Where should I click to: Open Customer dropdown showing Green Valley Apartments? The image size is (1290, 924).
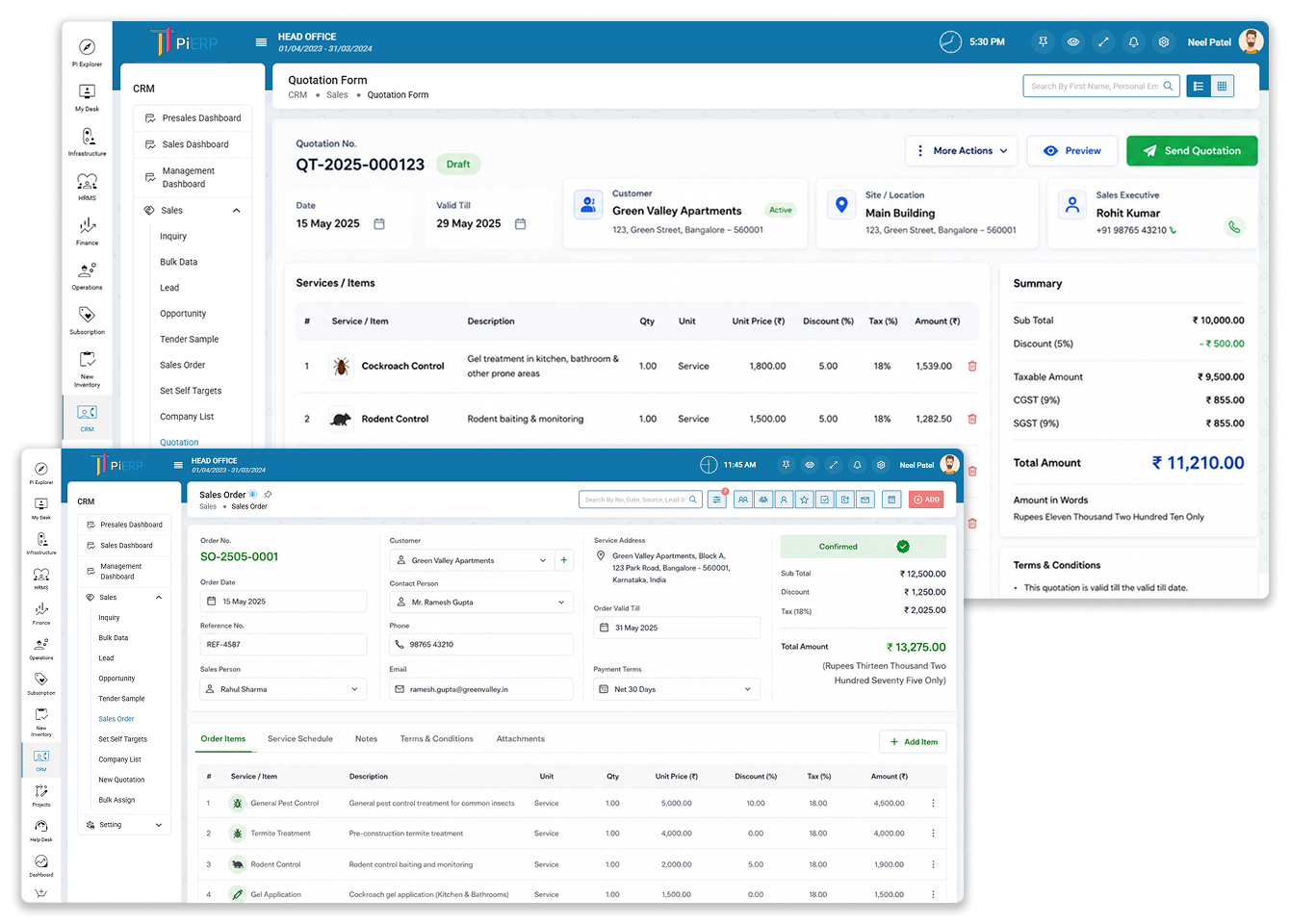[471, 560]
